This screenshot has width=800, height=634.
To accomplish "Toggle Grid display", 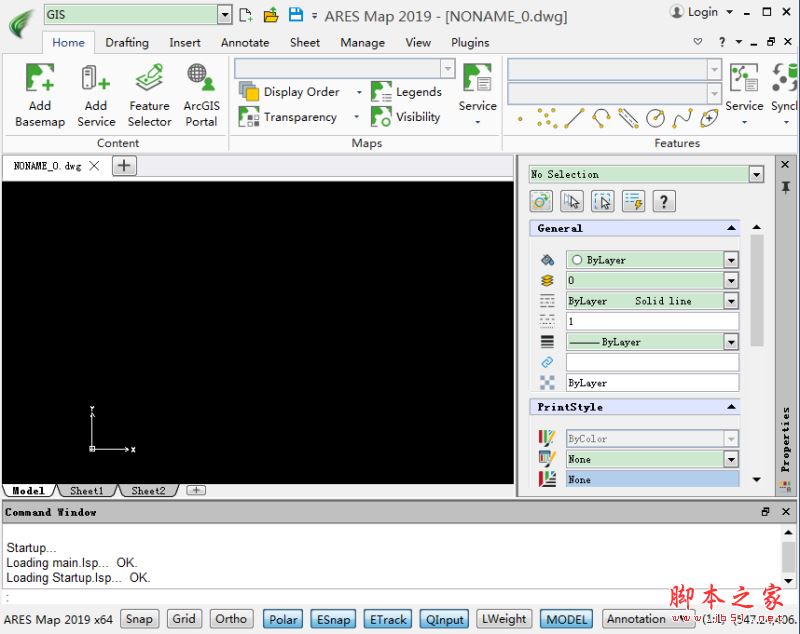I will [184, 619].
